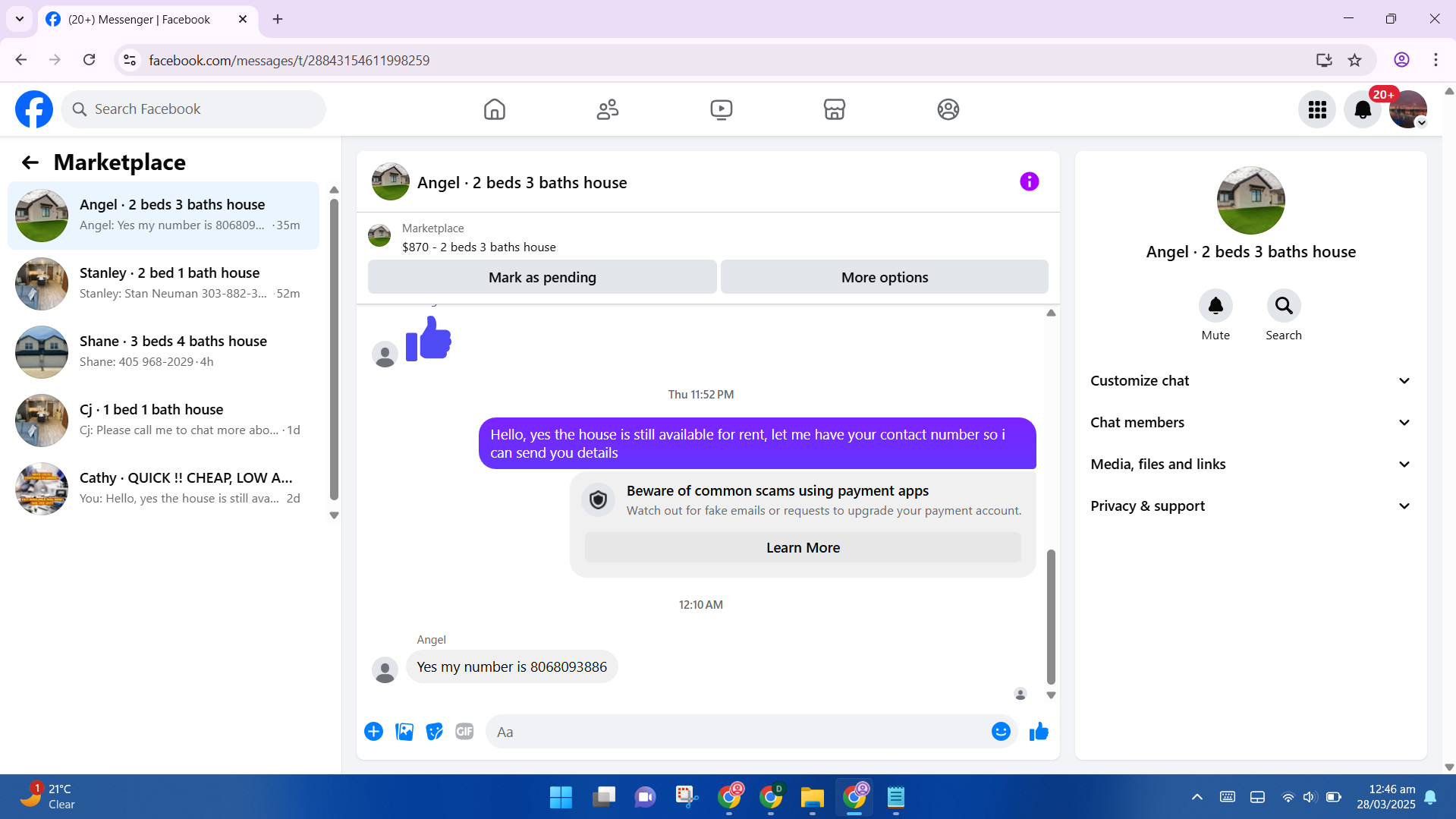This screenshot has height=819, width=1456.
Task: Open the weather widget showing 21°C
Action: point(47,797)
